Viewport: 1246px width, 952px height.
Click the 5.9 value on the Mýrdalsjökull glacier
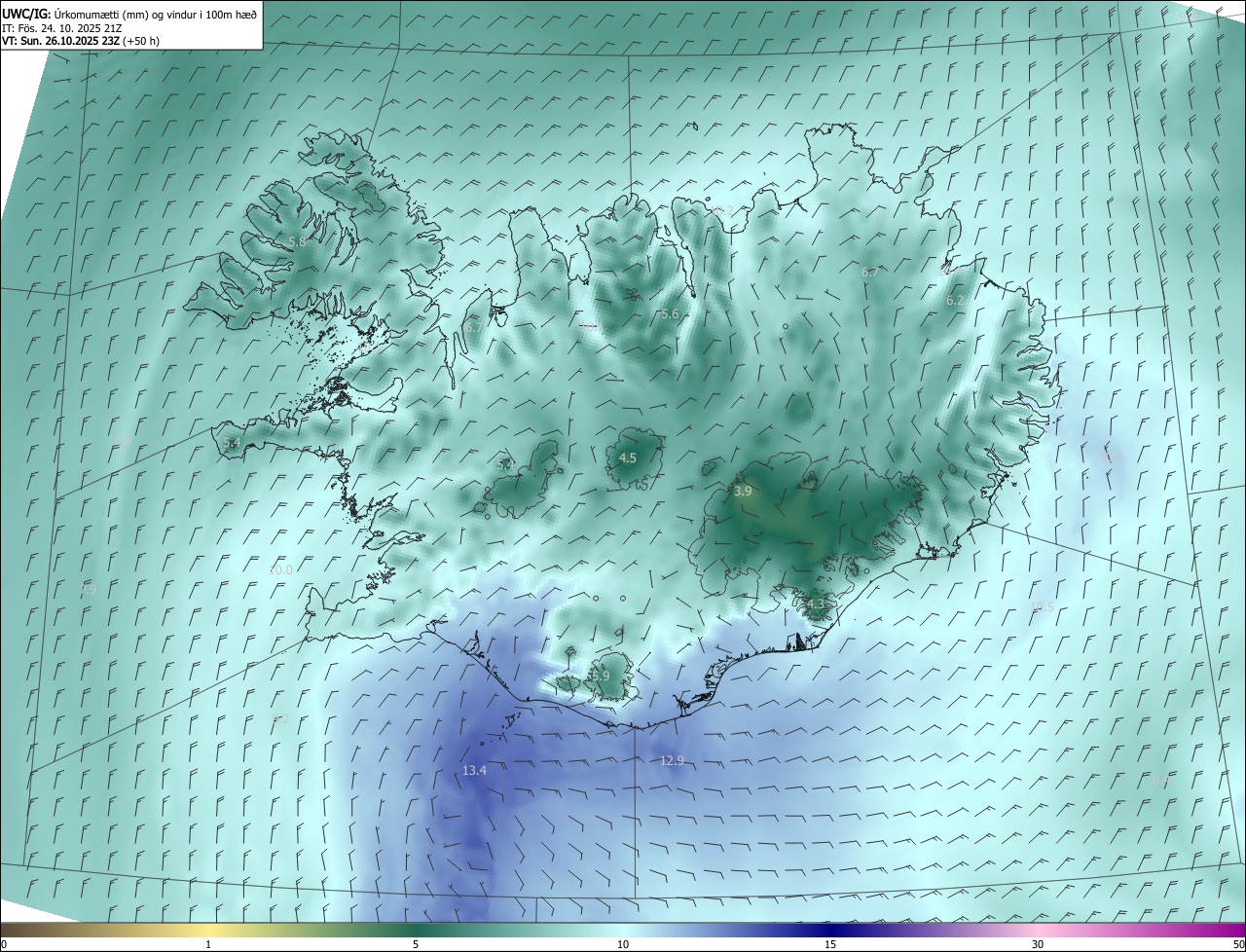tap(601, 676)
